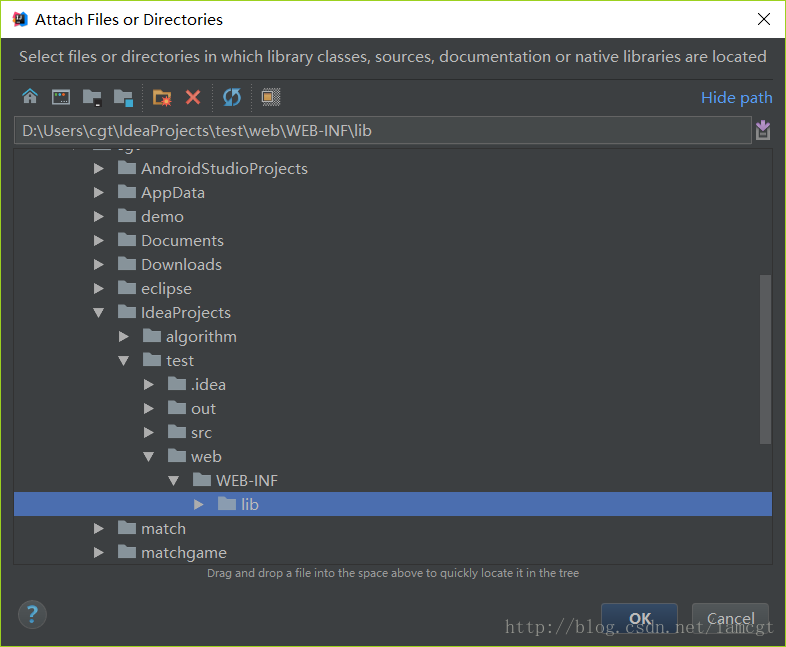Expand the demo folder arrow
The image size is (786, 647).
(x=98, y=217)
